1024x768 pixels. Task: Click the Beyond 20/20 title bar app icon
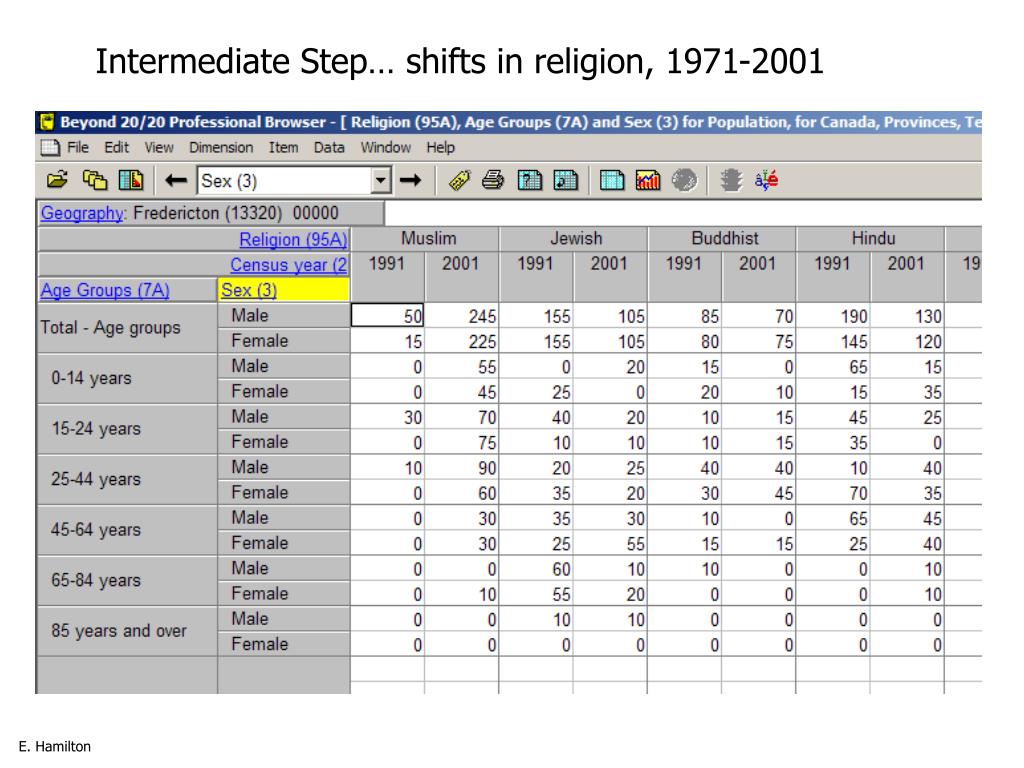click(x=46, y=122)
